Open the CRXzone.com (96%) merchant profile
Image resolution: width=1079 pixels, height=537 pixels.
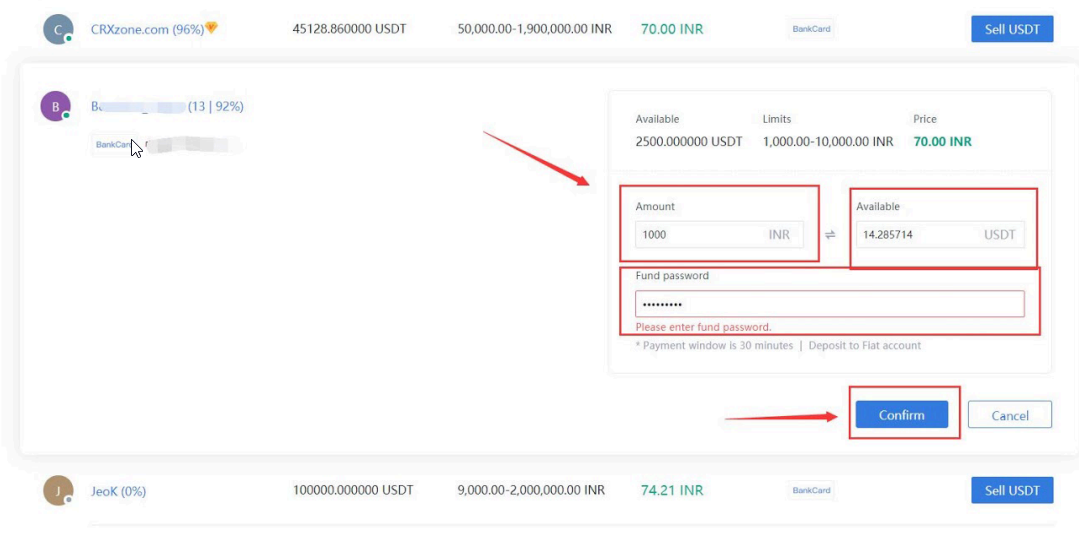[x=147, y=29]
